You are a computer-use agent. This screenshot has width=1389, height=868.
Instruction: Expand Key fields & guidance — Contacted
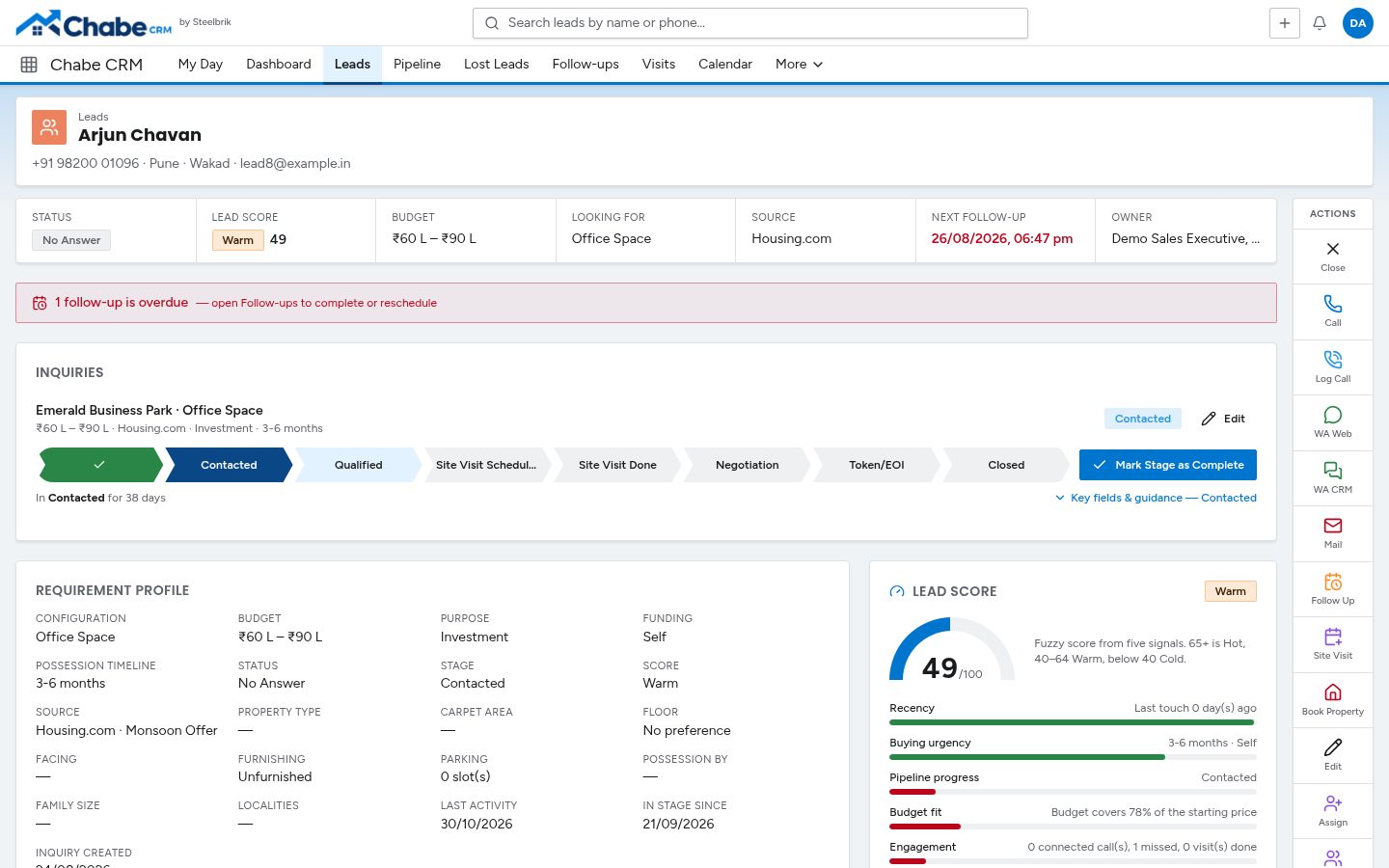click(x=1156, y=498)
